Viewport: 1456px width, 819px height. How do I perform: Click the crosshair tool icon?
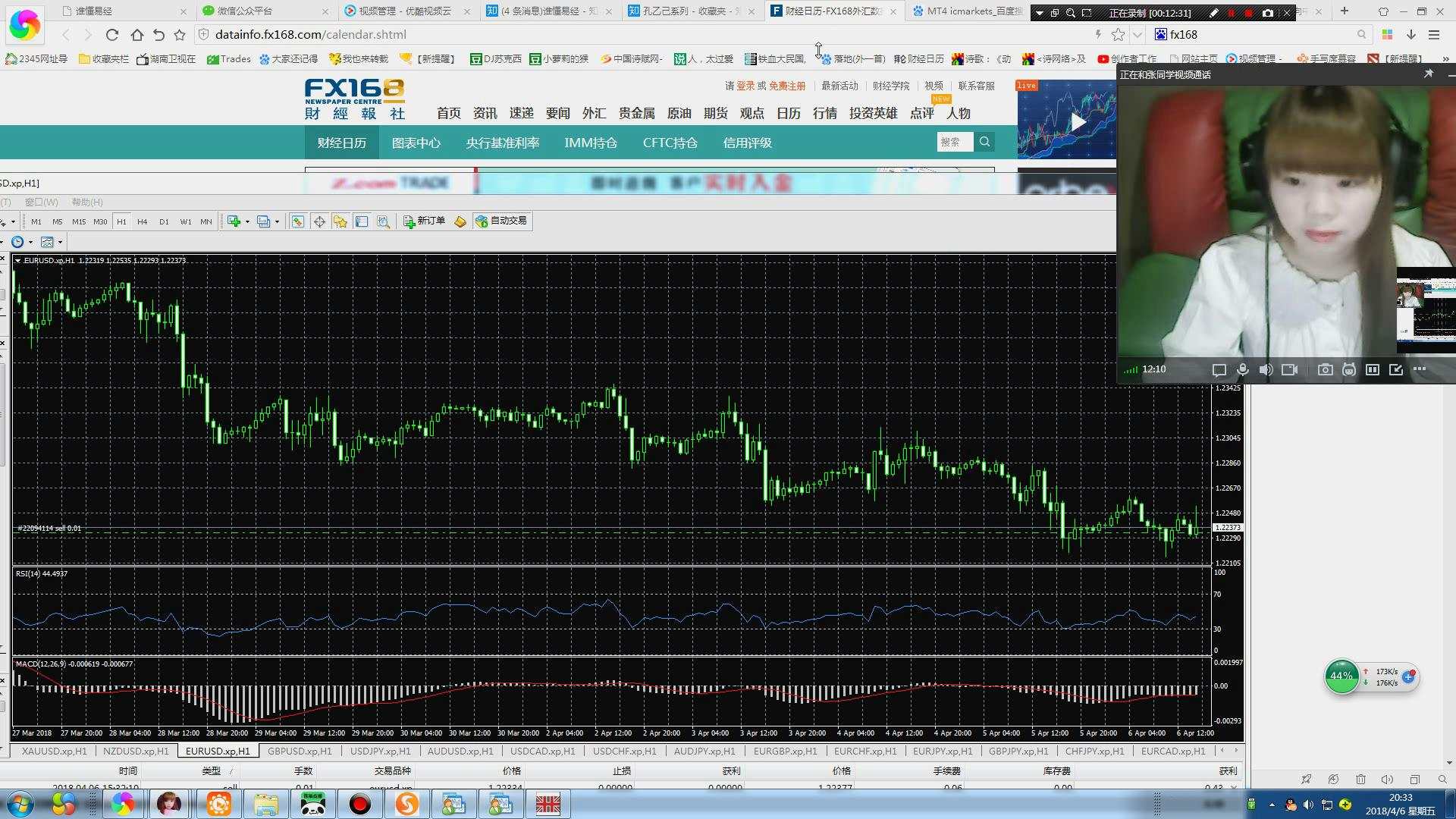click(x=319, y=221)
